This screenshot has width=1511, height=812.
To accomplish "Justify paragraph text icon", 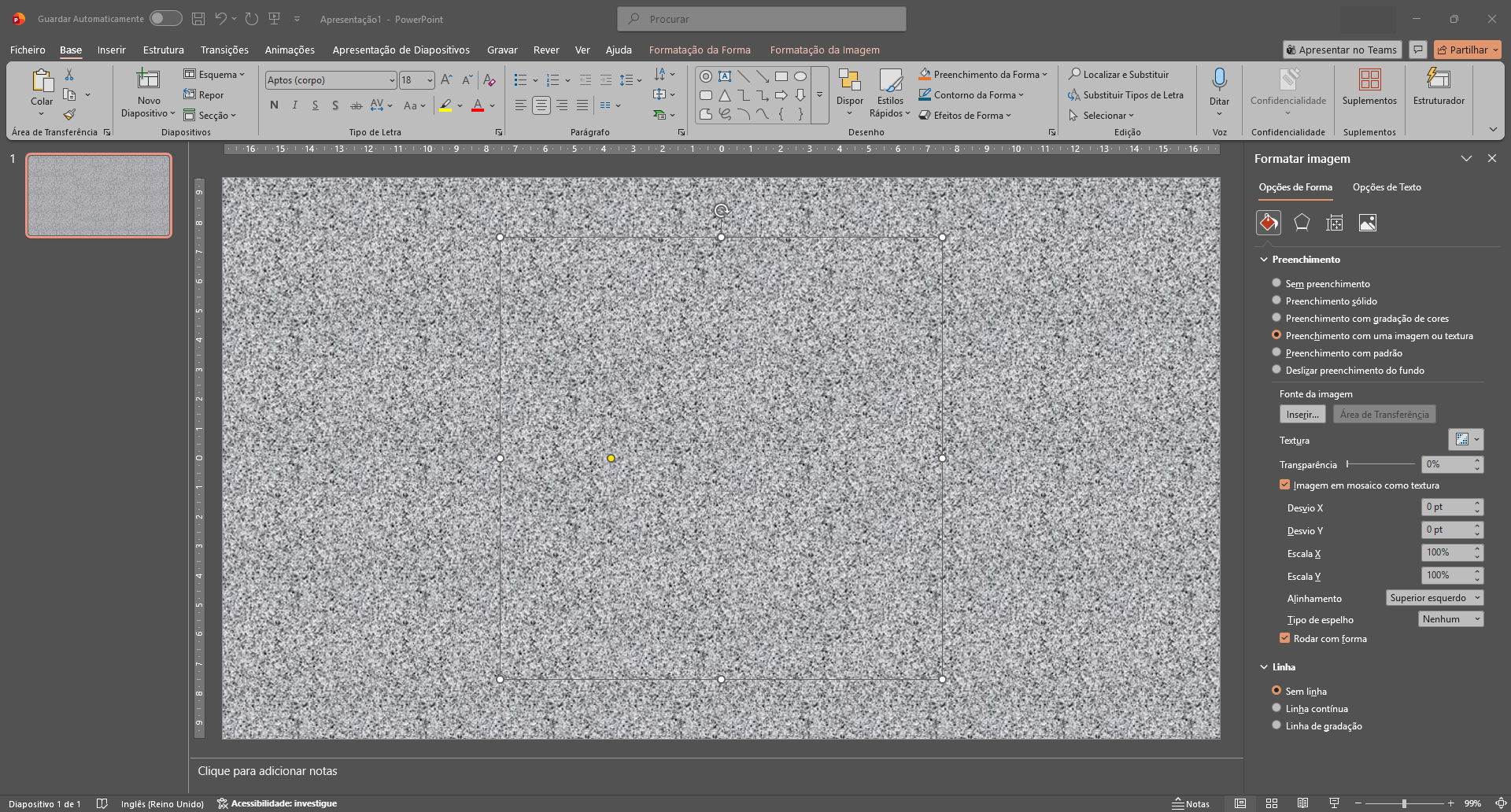I will pyautogui.click(x=582, y=105).
